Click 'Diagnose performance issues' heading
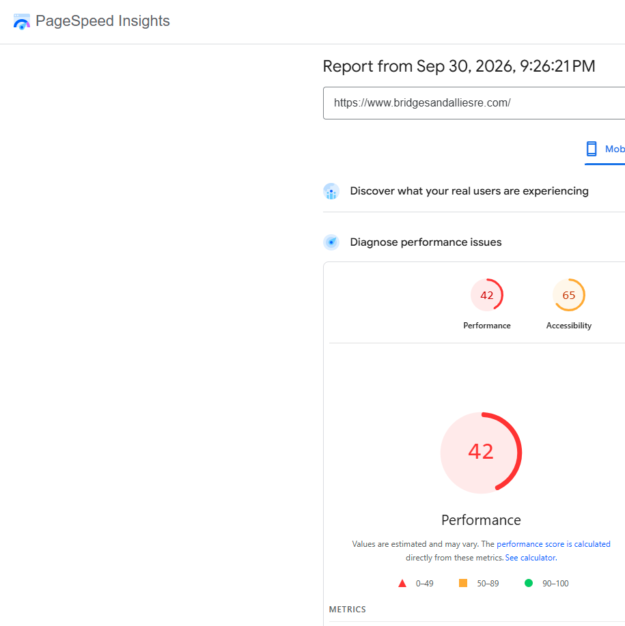This screenshot has width=625, height=626. point(426,242)
